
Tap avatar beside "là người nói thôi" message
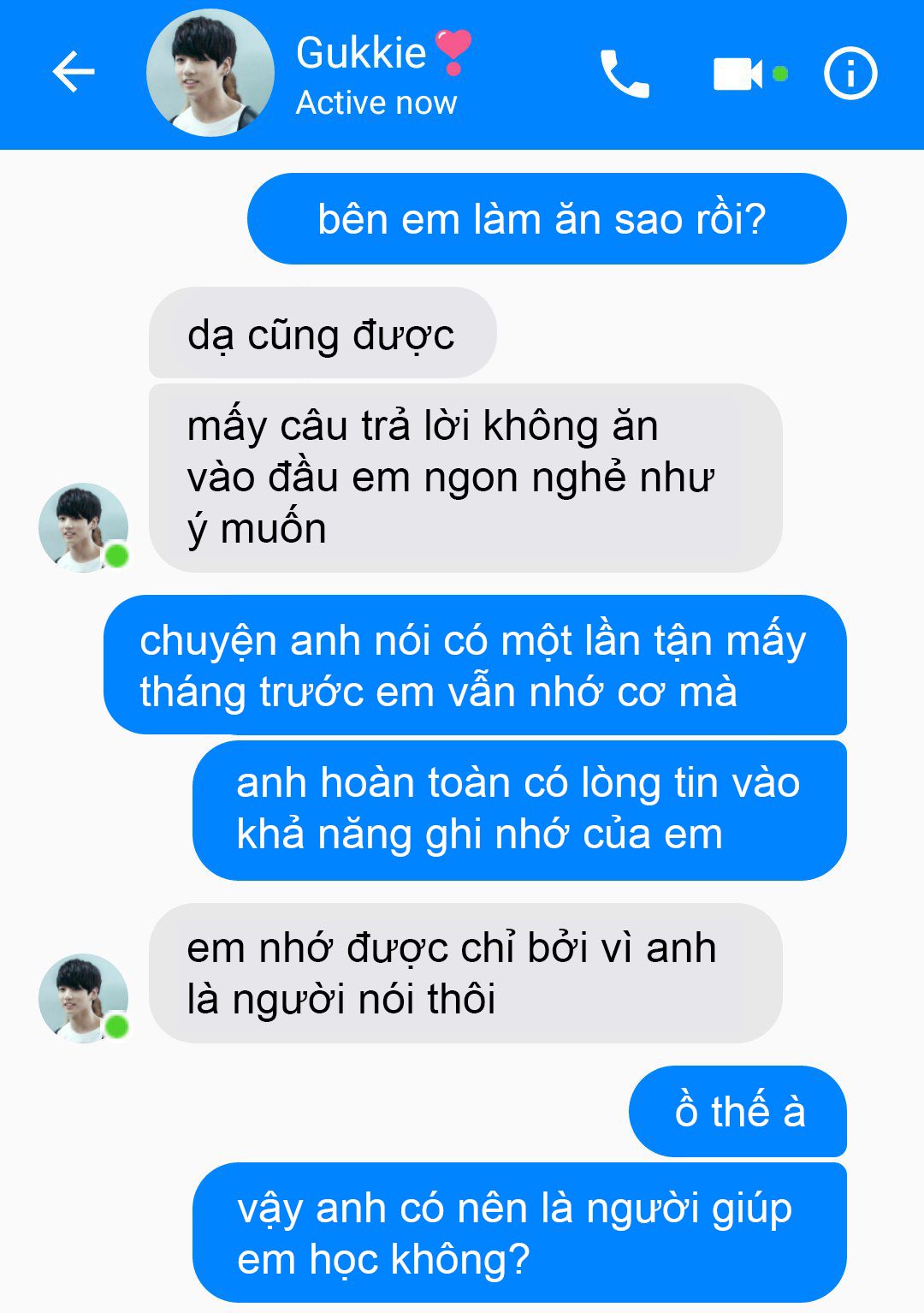coord(83,998)
